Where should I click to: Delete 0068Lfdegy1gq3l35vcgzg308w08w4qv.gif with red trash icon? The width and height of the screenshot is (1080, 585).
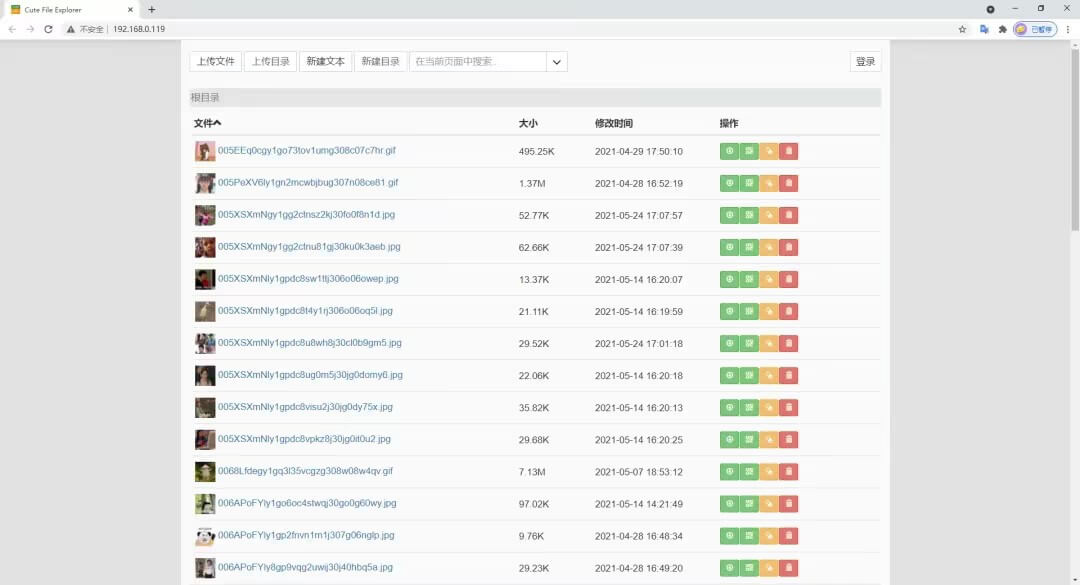click(788, 471)
